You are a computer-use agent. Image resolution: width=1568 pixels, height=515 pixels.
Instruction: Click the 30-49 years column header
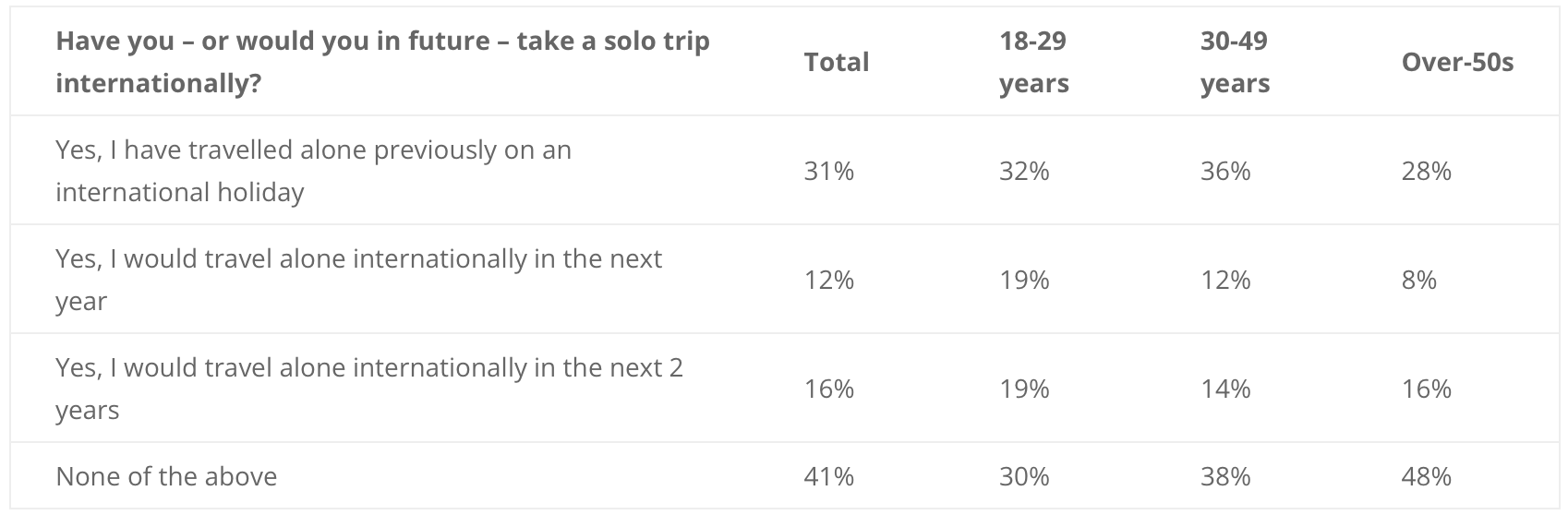pyautogui.click(x=1236, y=62)
